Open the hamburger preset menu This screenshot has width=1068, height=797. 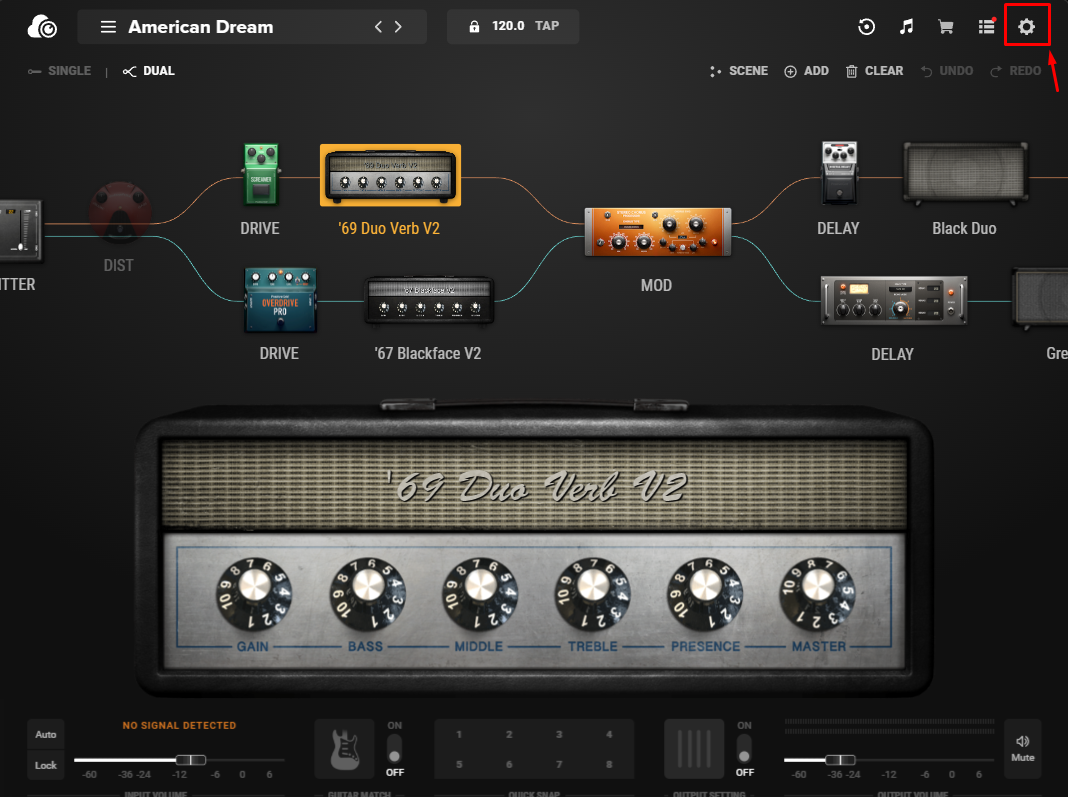pos(108,27)
